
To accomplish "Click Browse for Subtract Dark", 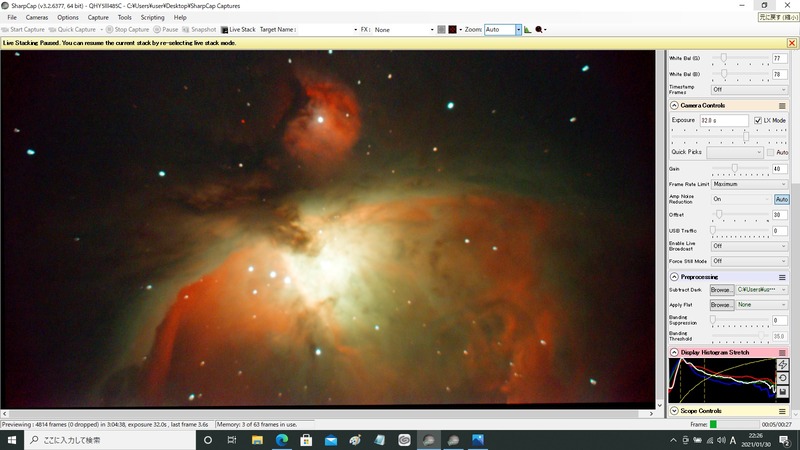I will (722, 290).
